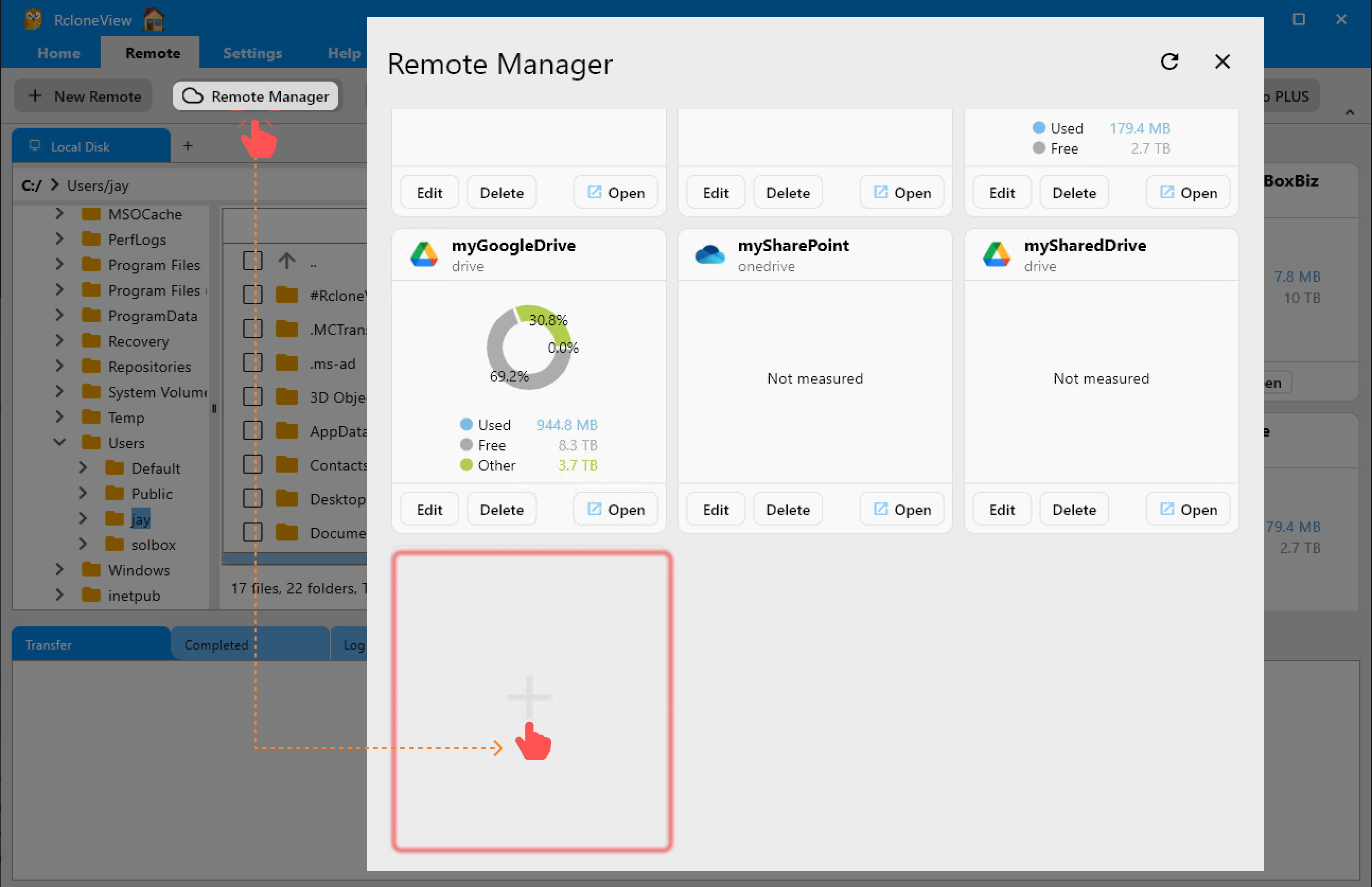
Task: Click the external-link icon on myGoogleDrive Open button
Action: click(x=594, y=509)
